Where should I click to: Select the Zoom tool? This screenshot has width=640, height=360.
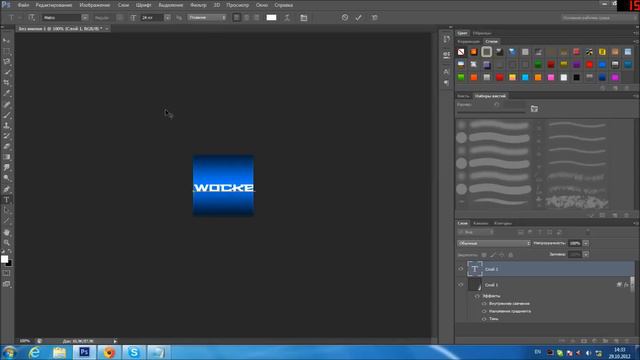[x=7, y=242]
